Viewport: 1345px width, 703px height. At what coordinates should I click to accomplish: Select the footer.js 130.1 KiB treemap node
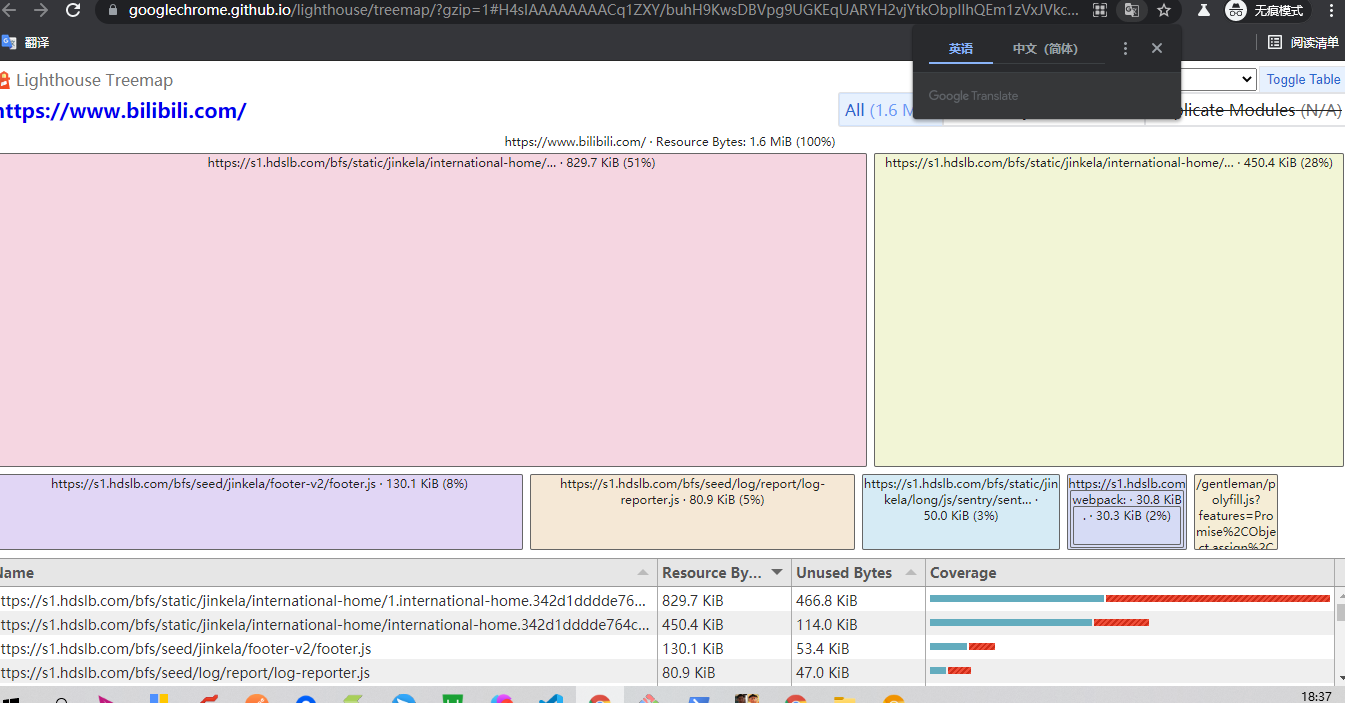tap(260, 512)
